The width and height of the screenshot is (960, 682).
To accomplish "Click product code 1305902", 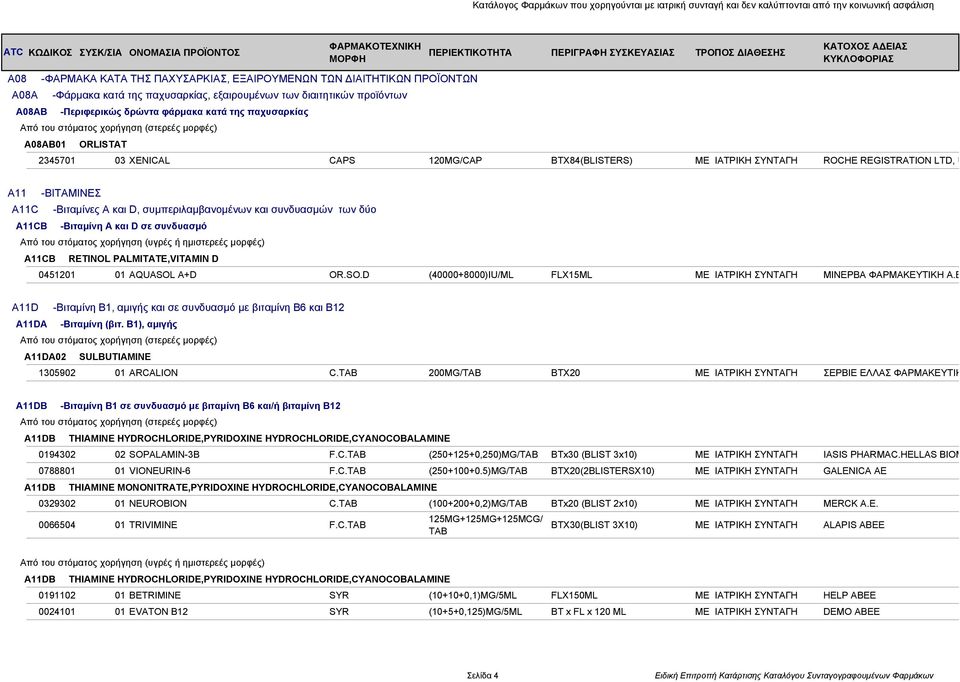I will pyautogui.click(x=57, y=373).
